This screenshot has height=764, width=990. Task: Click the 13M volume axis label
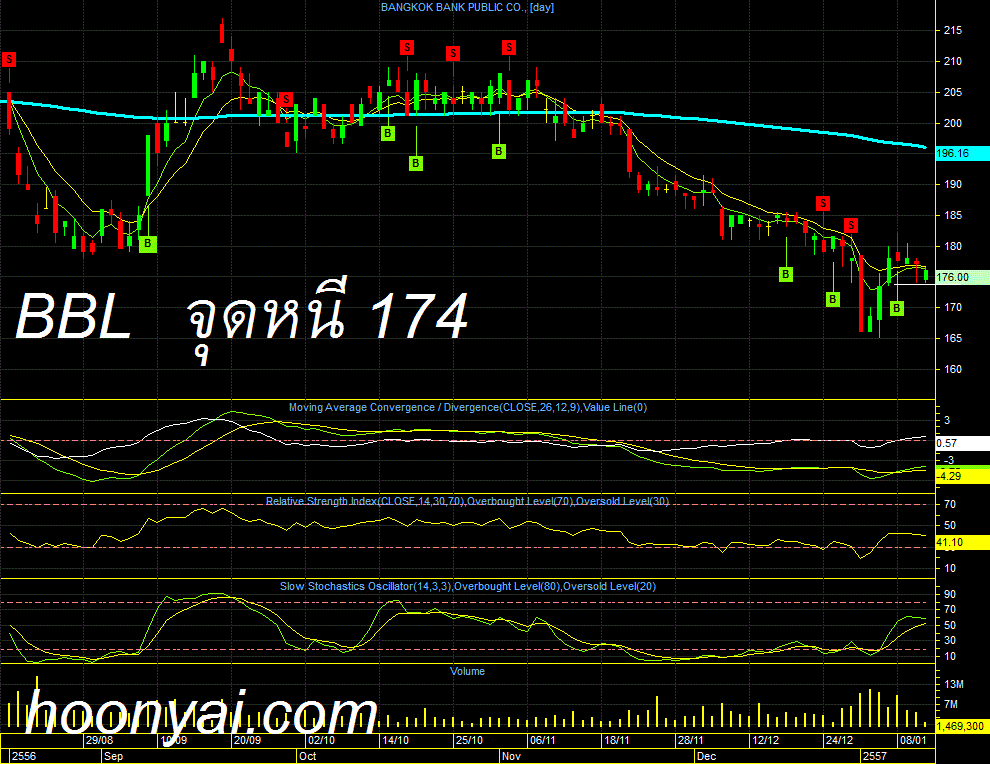click(954, 684)
